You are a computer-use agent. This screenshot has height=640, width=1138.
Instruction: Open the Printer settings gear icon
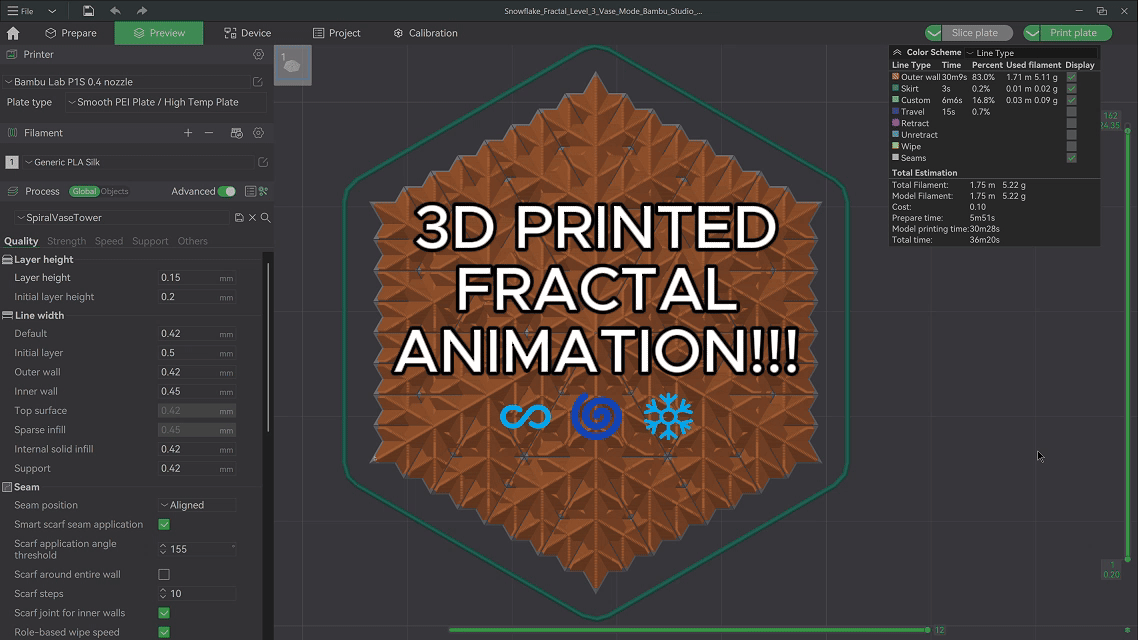[258, 55]
